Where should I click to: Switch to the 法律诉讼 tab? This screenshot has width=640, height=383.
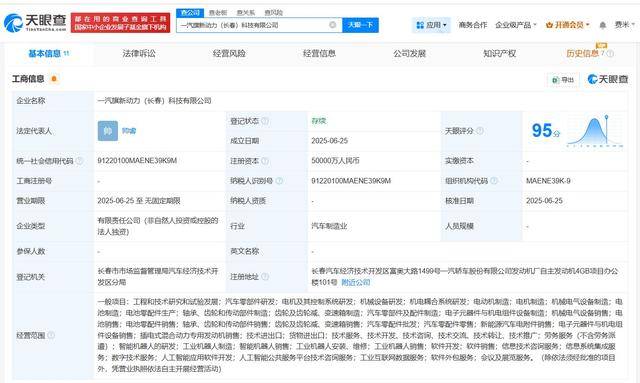pyautogui.click(x=139, y=53)
